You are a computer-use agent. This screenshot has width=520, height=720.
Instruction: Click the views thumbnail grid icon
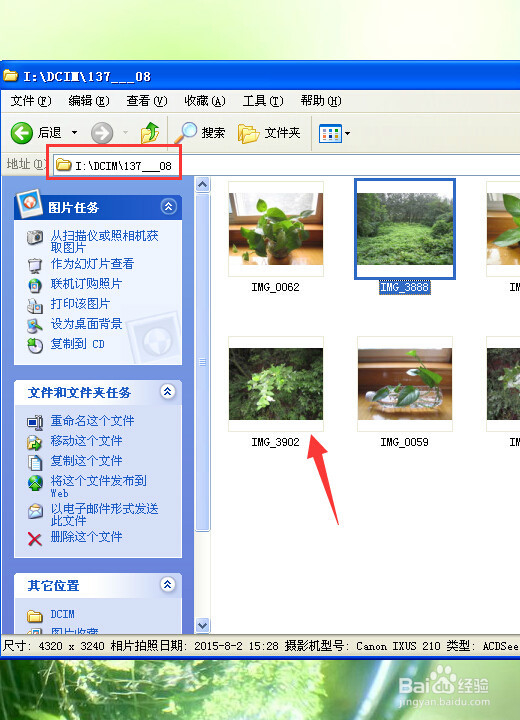tap(330, 134)
